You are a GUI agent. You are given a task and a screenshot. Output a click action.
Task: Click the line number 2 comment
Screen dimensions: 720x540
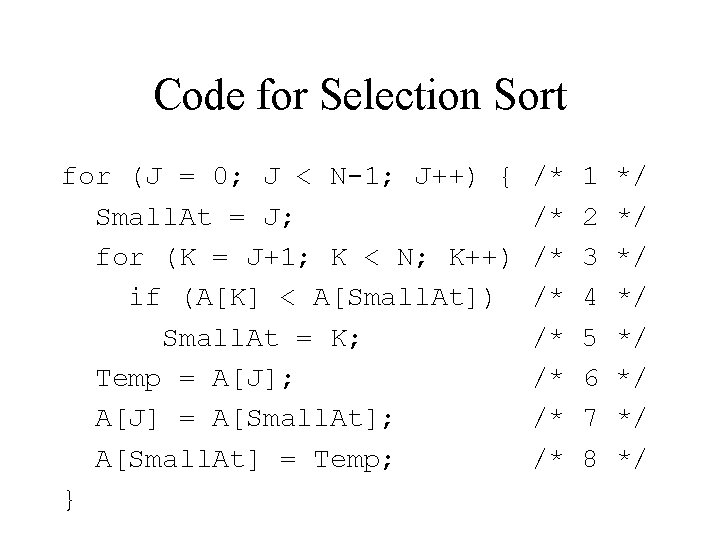[x=590, y=217]
